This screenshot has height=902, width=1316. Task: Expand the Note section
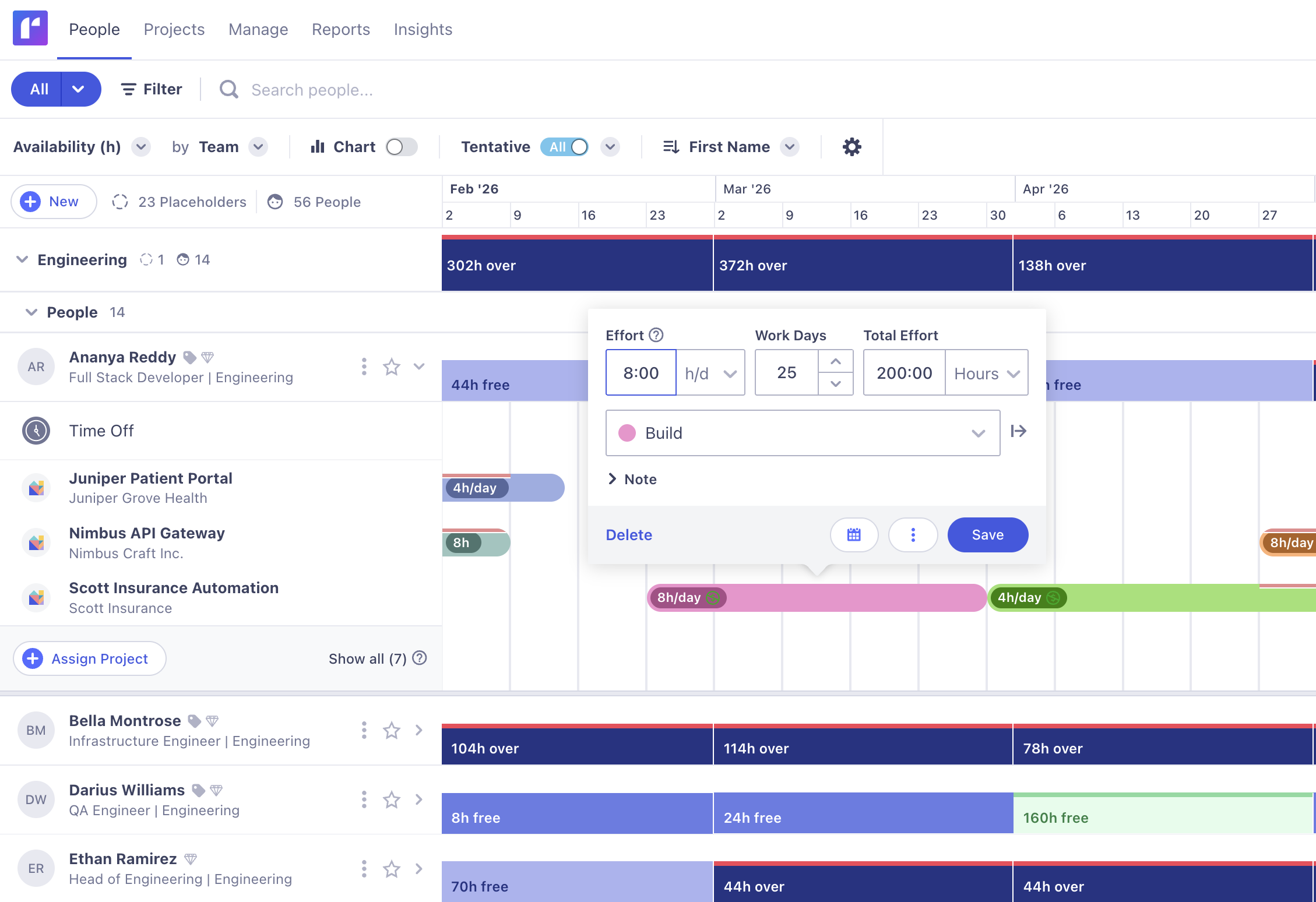click(x=632, y=479)
